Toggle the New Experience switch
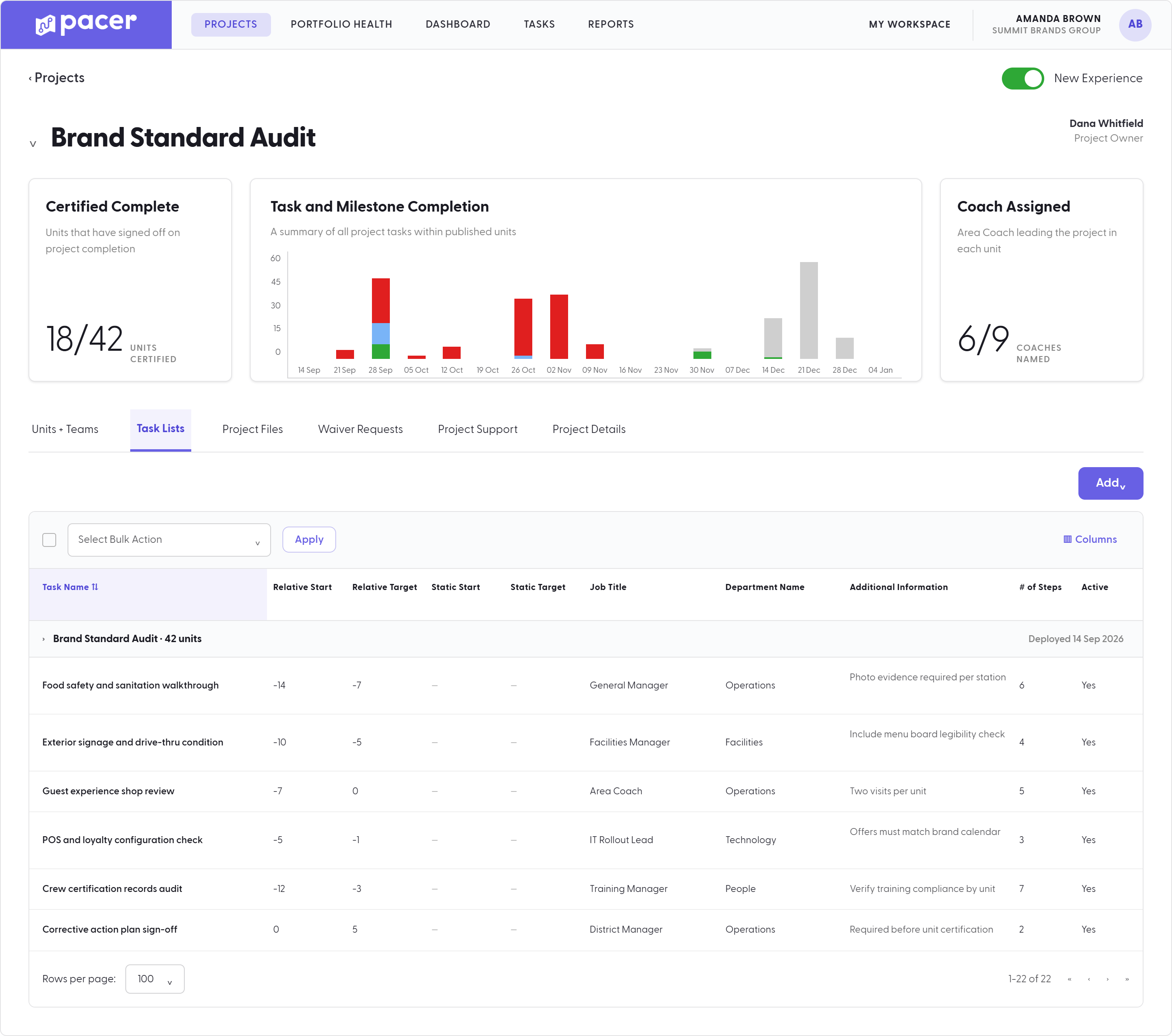Screen dimensions: 1172x1036 (1022, 79)
